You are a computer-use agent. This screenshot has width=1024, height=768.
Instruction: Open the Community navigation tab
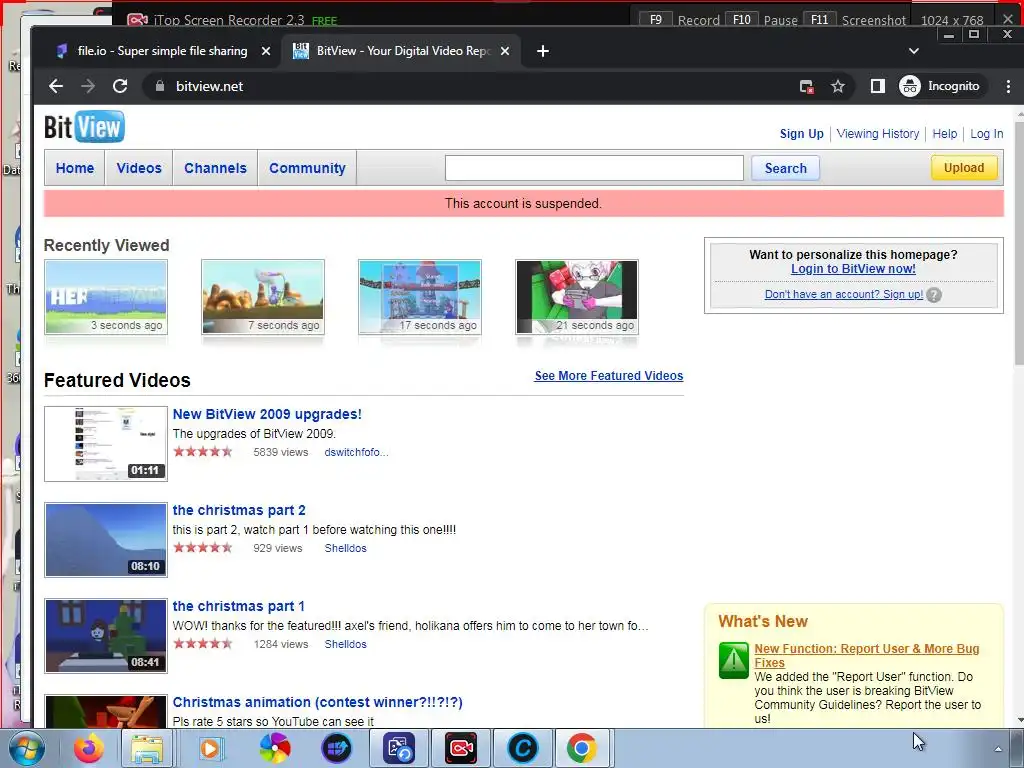(x=307, y=168)
